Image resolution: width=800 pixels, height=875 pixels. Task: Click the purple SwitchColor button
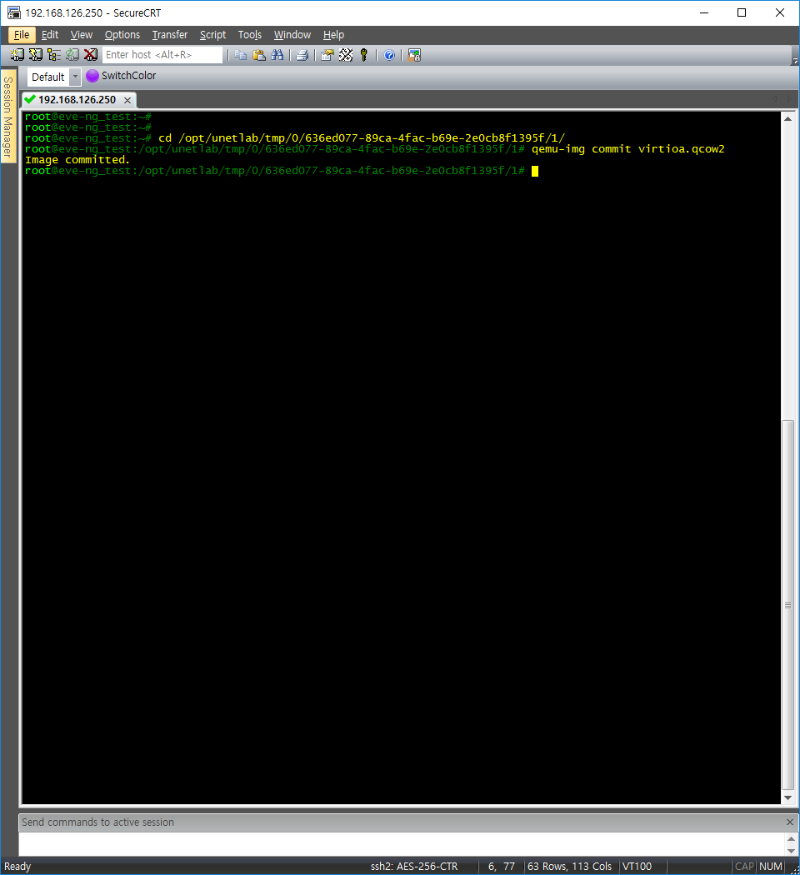point(121,76)
